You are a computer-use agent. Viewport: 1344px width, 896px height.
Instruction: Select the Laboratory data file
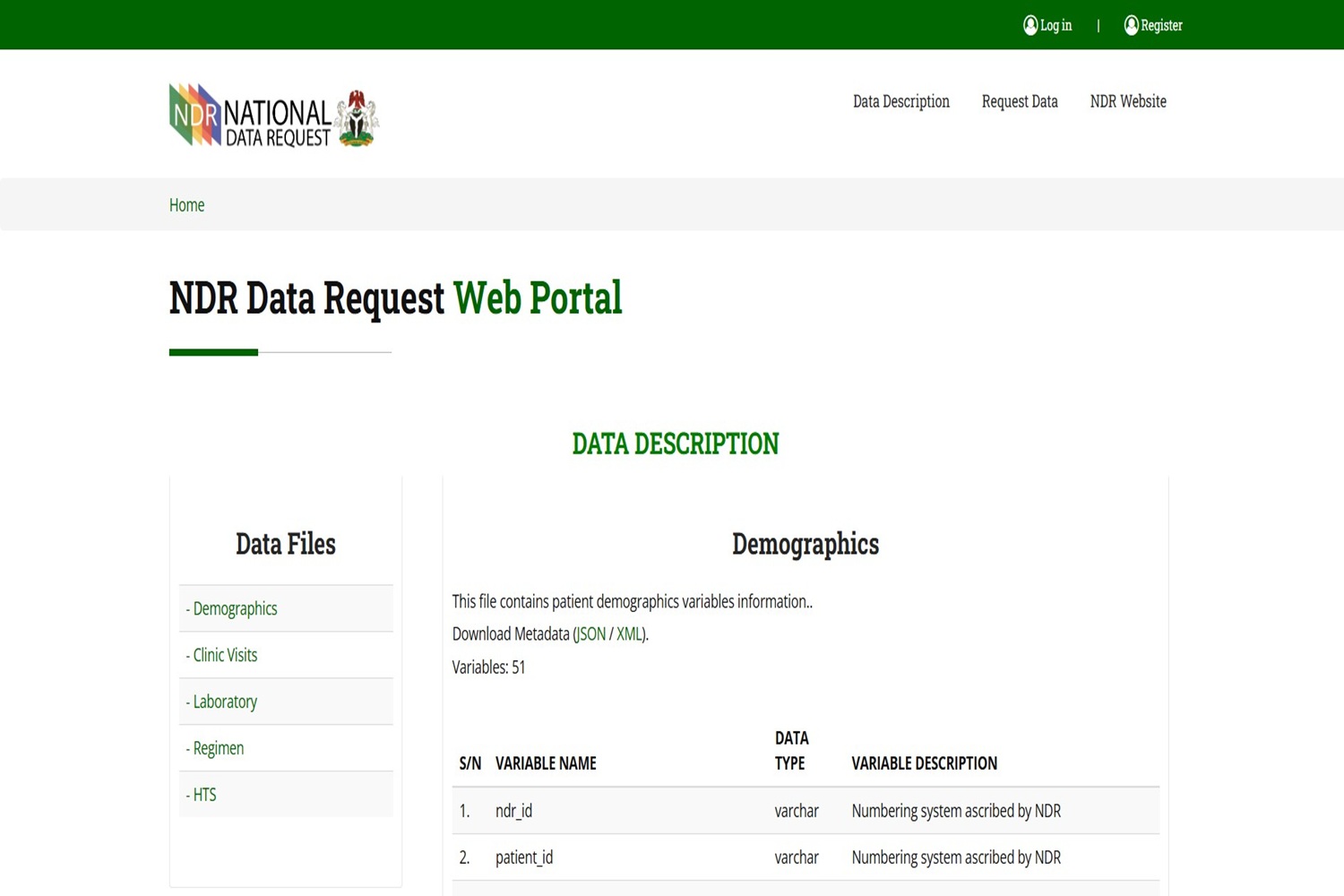225,702
